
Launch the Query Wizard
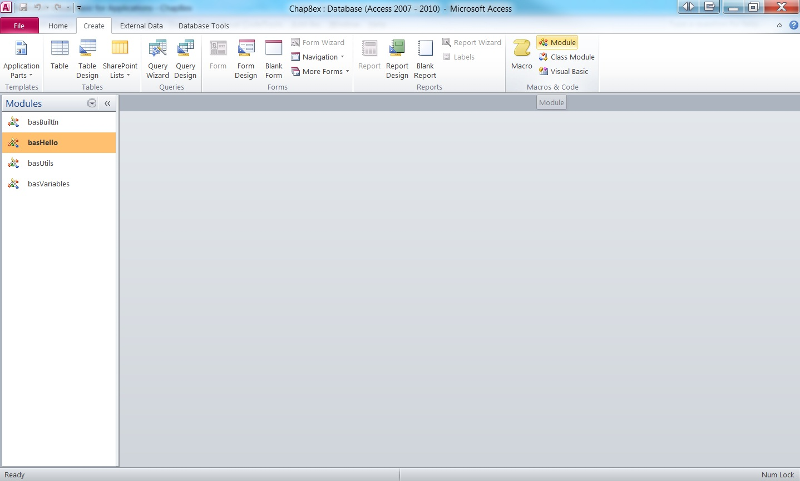[157, 59]
